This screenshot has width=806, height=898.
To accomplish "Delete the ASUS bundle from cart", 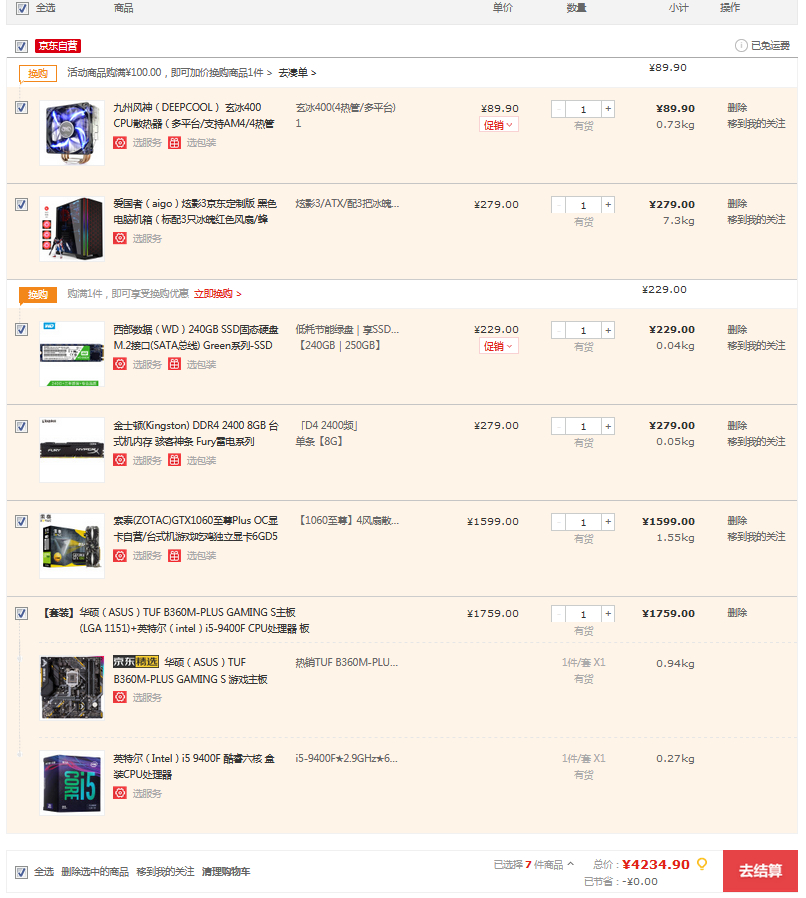I will [x=737, y=613].
